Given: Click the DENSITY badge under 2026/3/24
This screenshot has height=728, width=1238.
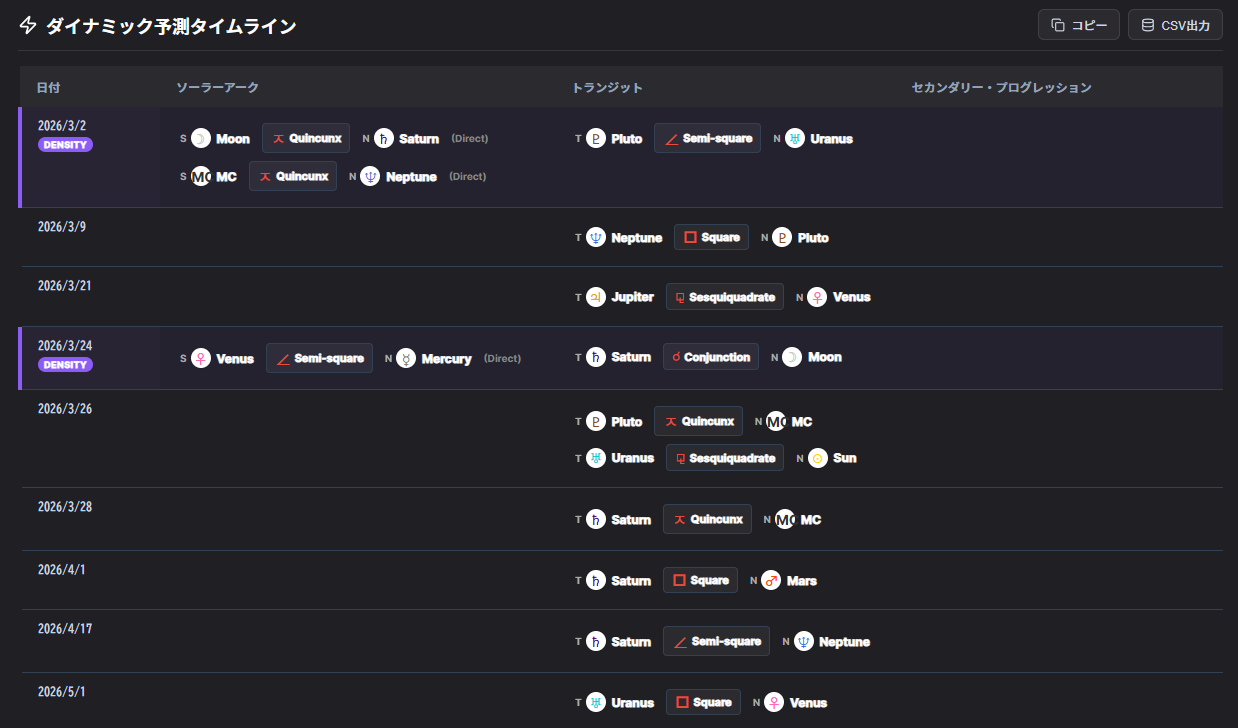Looking at the screenshot, I should tap(65, 365).
